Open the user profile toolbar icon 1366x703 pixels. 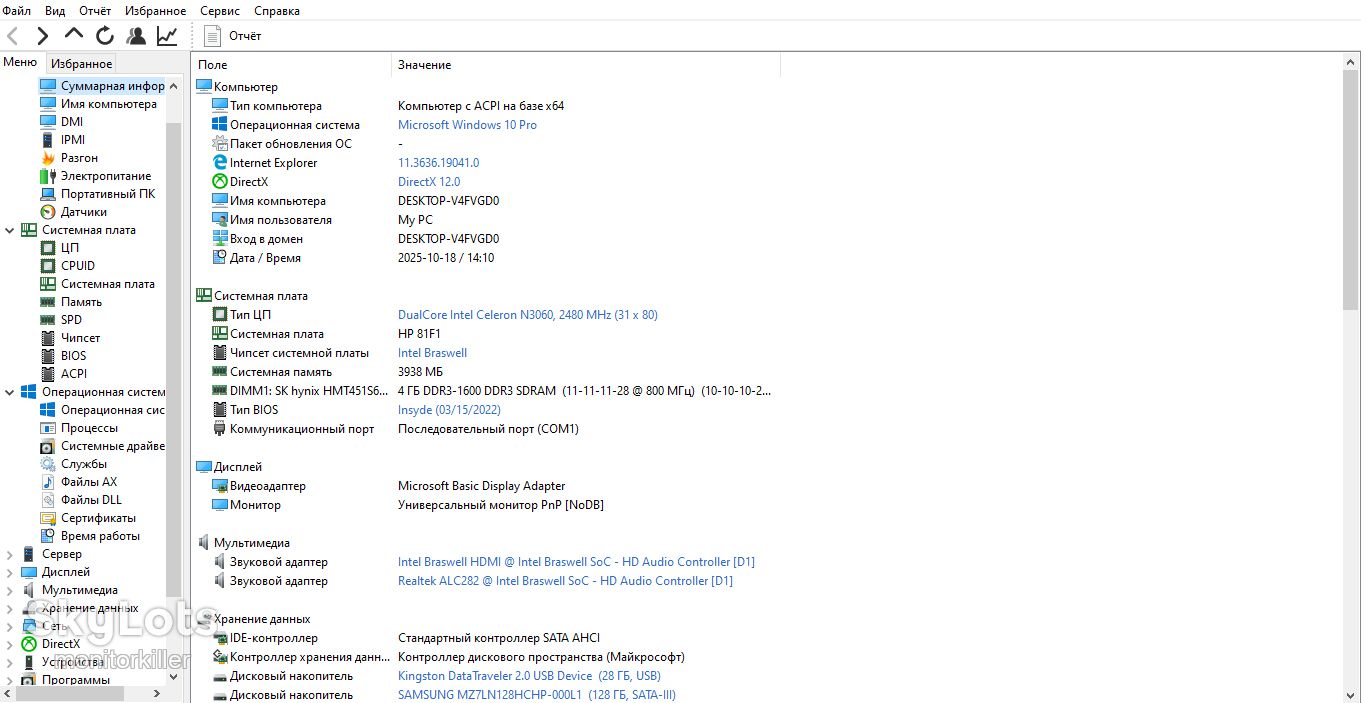point(136,36)
